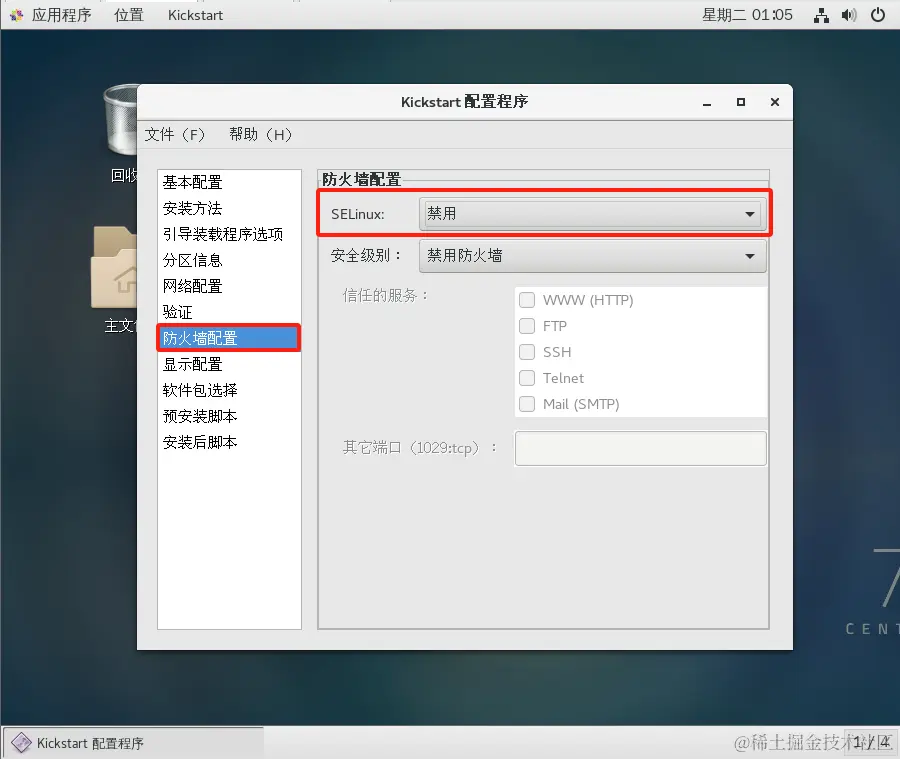Select 预安装脚本 in the sidebar list
The width and height of the screenshot is (900, 759).
[x=229, y=416]
